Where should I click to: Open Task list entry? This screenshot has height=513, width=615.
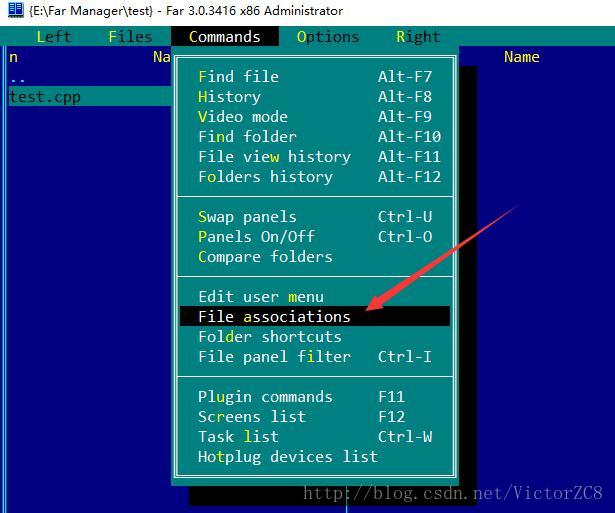point(315,437)
